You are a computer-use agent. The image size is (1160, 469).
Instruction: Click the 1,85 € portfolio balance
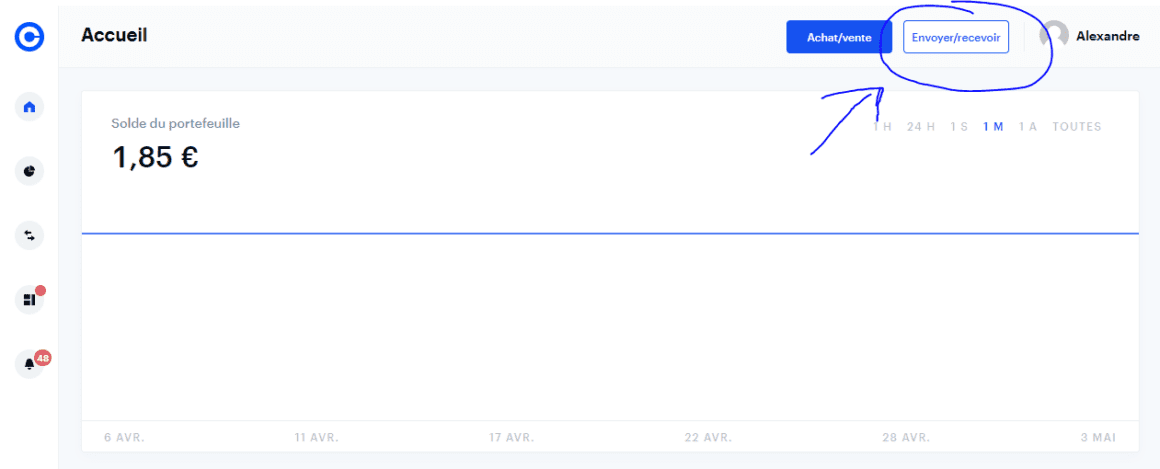[155, 157]
